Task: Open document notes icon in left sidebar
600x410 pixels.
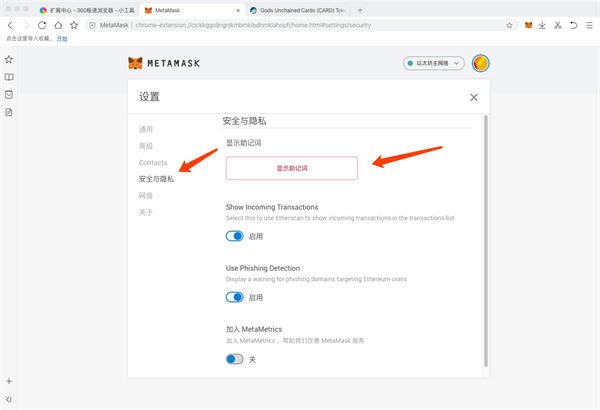Action: click(9, 112)
